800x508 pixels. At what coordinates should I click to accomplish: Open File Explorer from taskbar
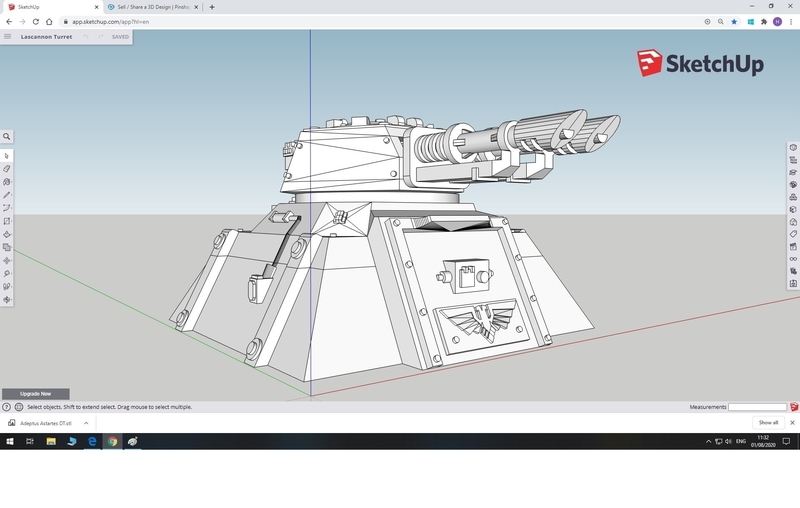[51, 442]
